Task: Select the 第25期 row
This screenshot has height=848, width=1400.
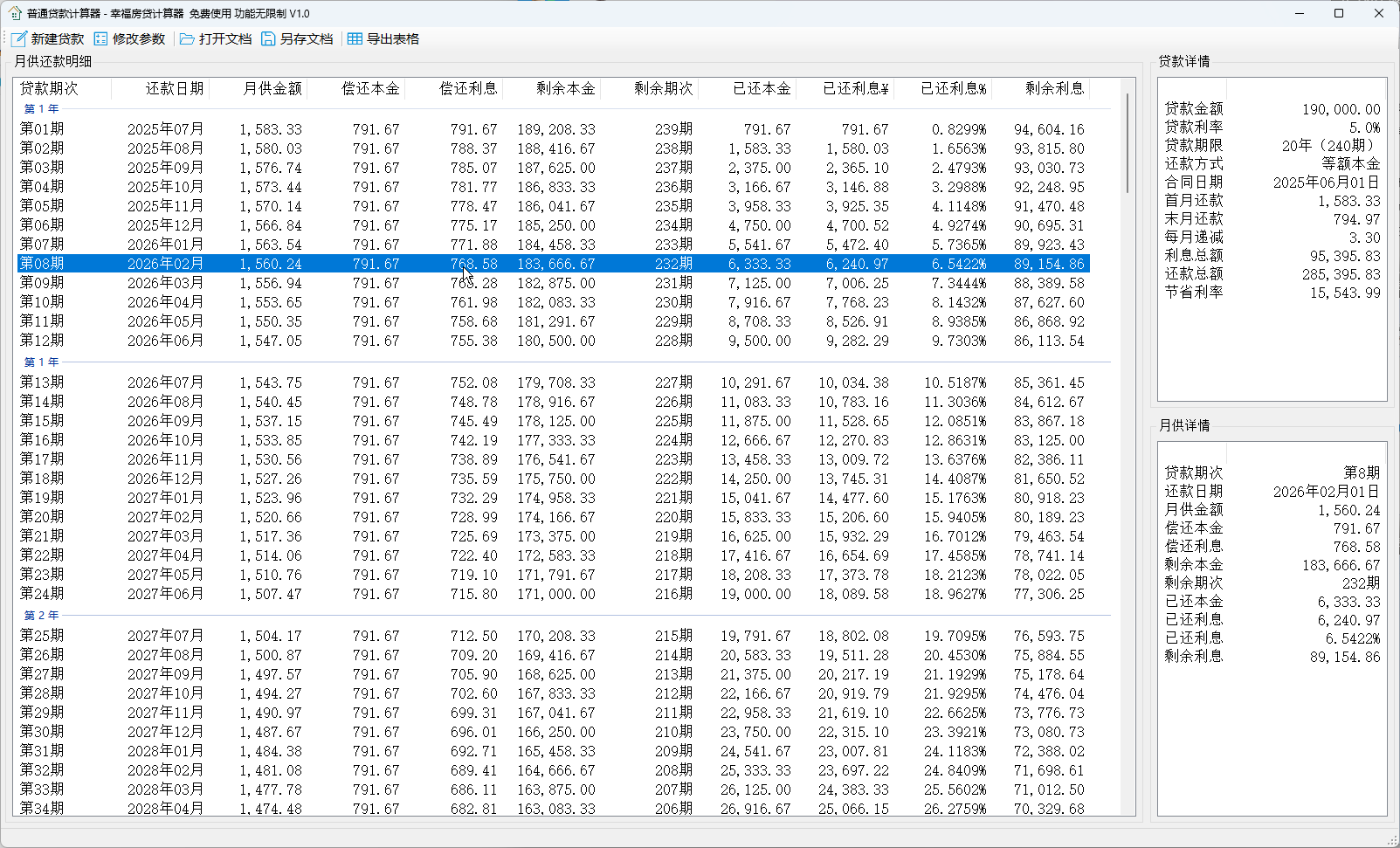Action: (552, 635)
